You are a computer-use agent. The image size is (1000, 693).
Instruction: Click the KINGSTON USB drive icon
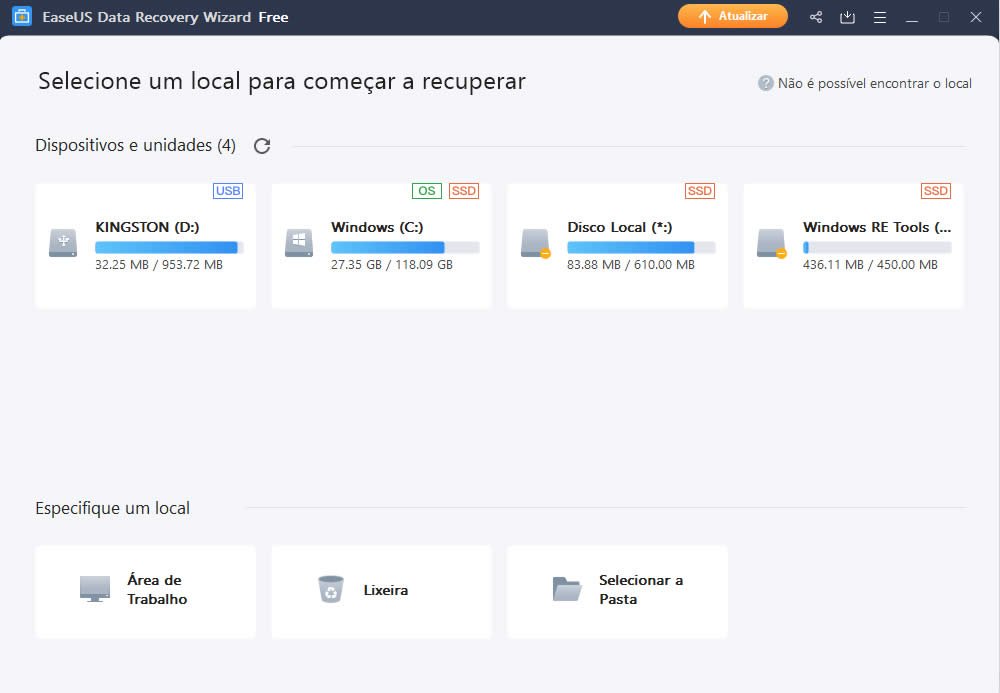point(63,243)
